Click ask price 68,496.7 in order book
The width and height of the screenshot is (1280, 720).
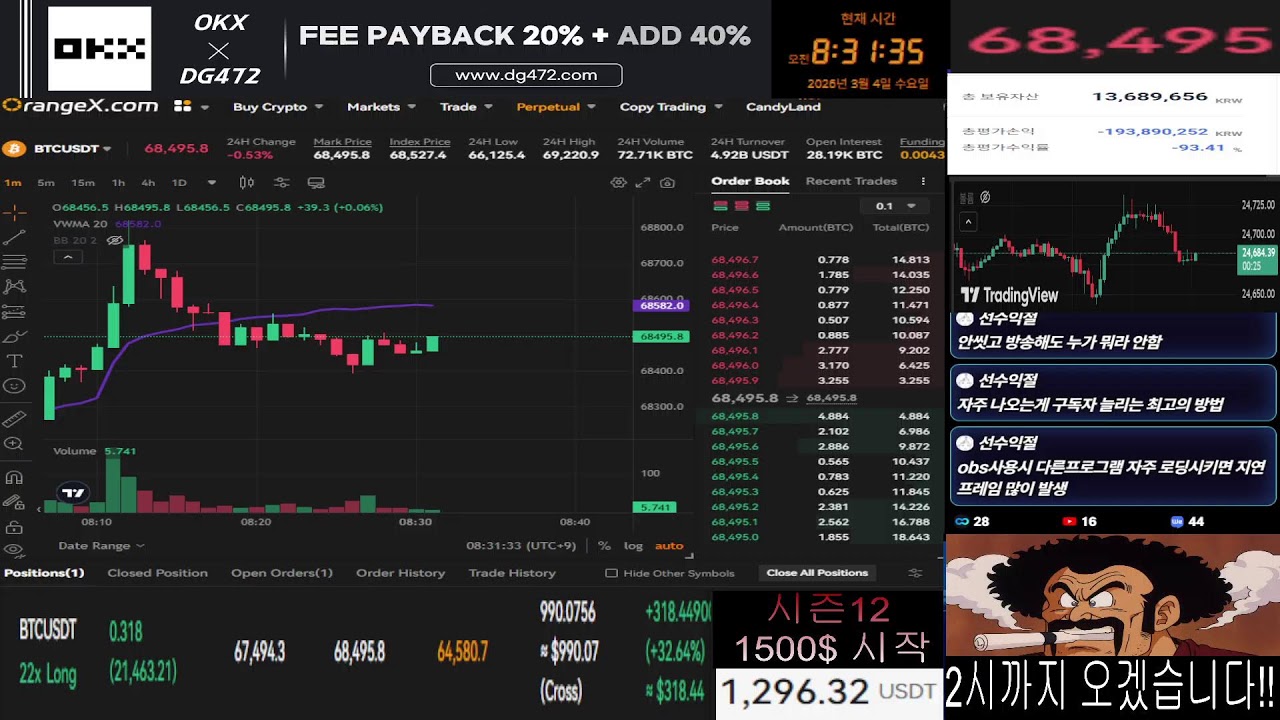[x=735, y=259]
